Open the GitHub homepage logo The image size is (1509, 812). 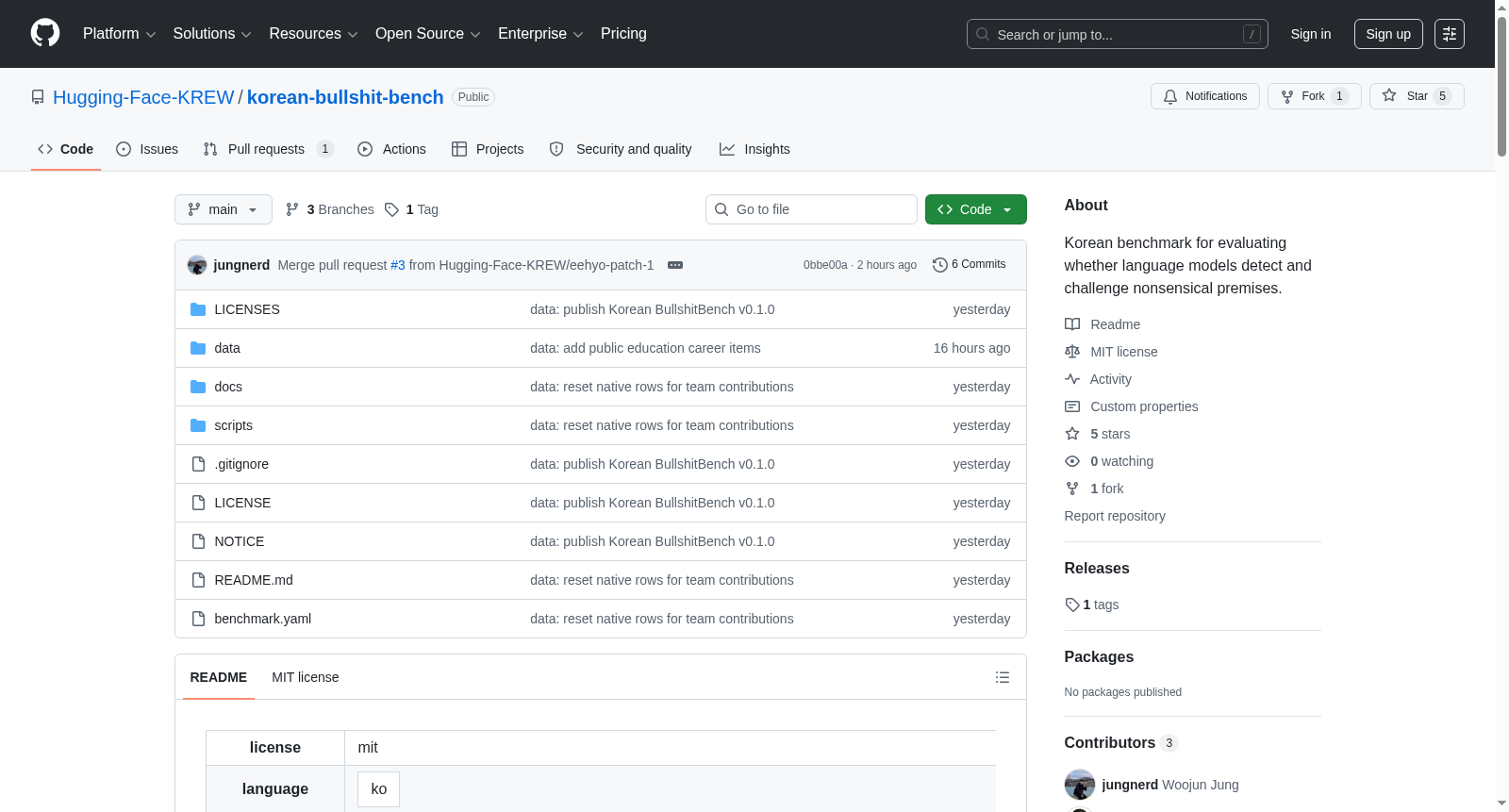pyautogui.click(x=45, y=34)
